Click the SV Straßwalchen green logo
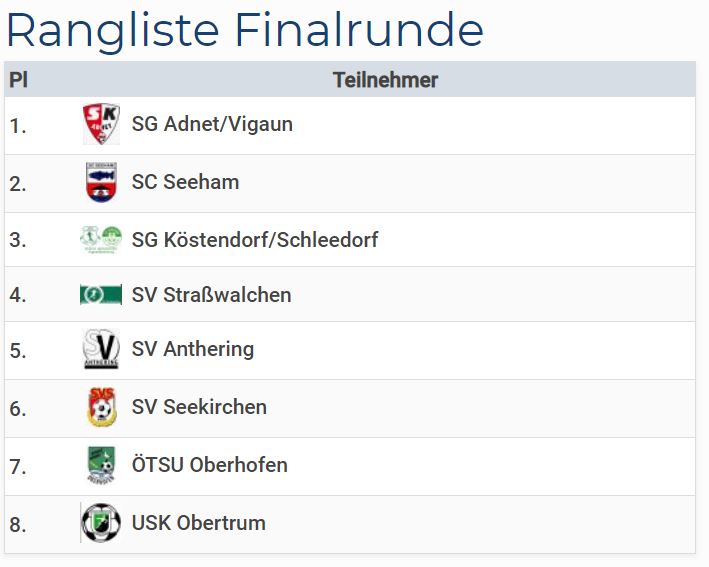Screen dimensions: 709x567 [x=100, y=295]
